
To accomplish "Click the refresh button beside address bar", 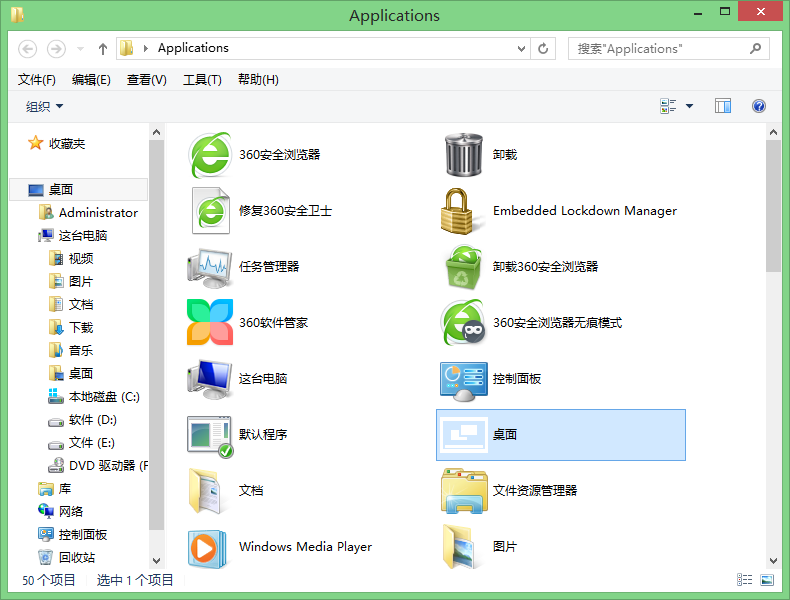I will tap(544, 48).
